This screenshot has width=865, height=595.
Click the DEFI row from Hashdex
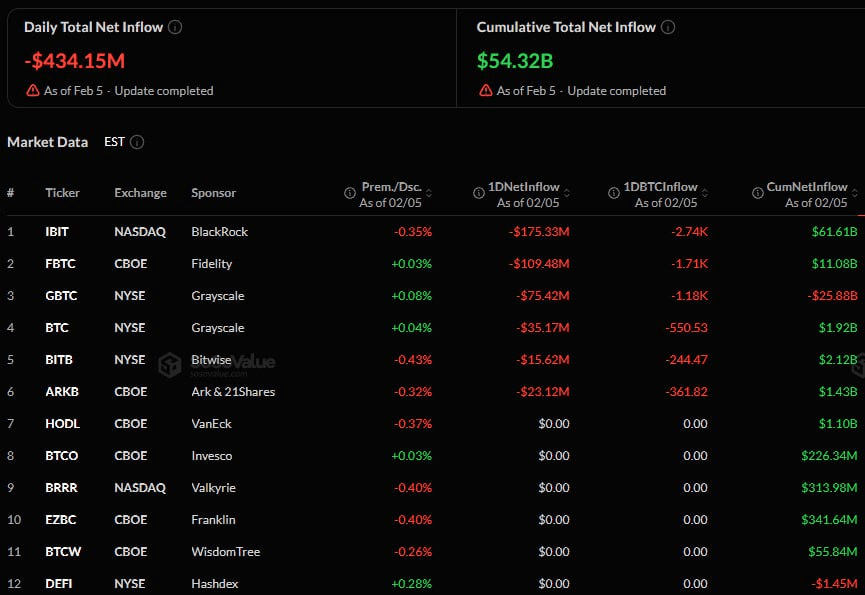59,583
